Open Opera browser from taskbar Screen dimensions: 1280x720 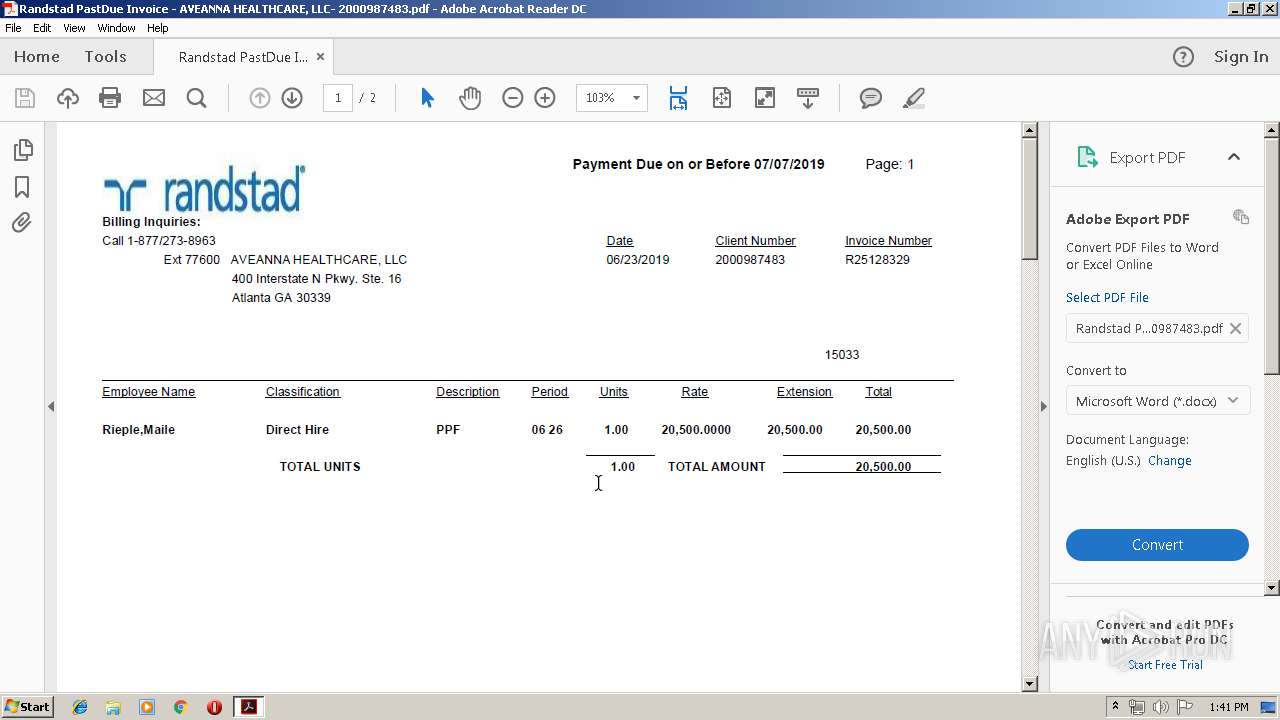point(214,707)
